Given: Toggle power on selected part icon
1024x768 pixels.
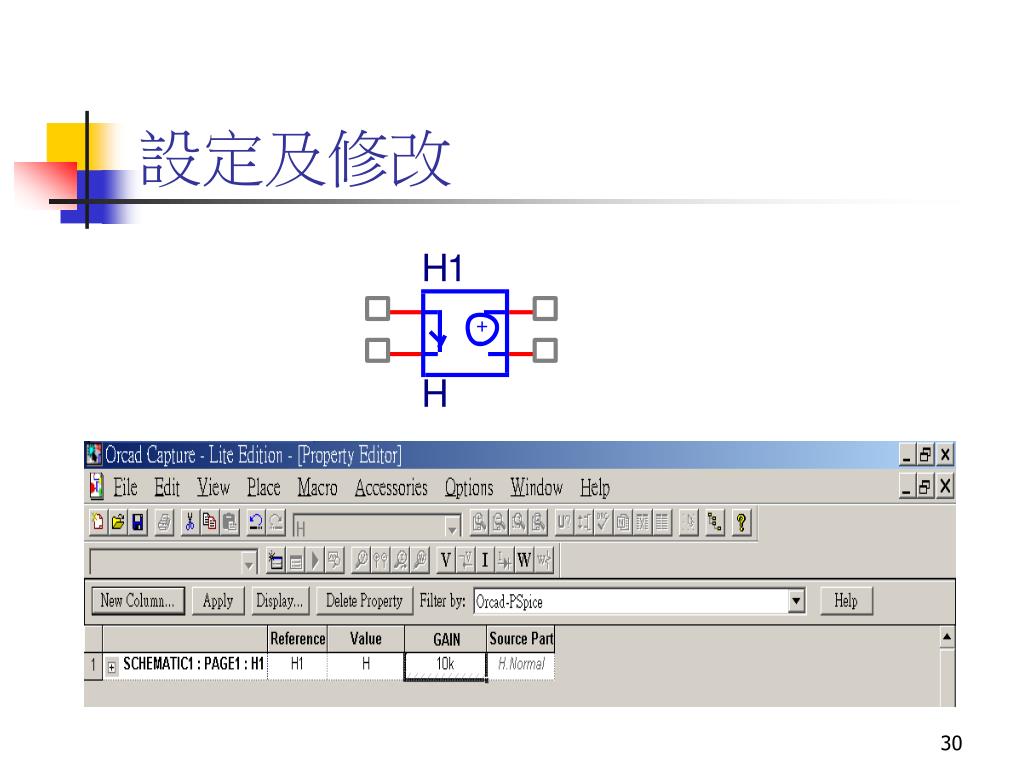Looking at the screenshot, I should pos(543,560).
